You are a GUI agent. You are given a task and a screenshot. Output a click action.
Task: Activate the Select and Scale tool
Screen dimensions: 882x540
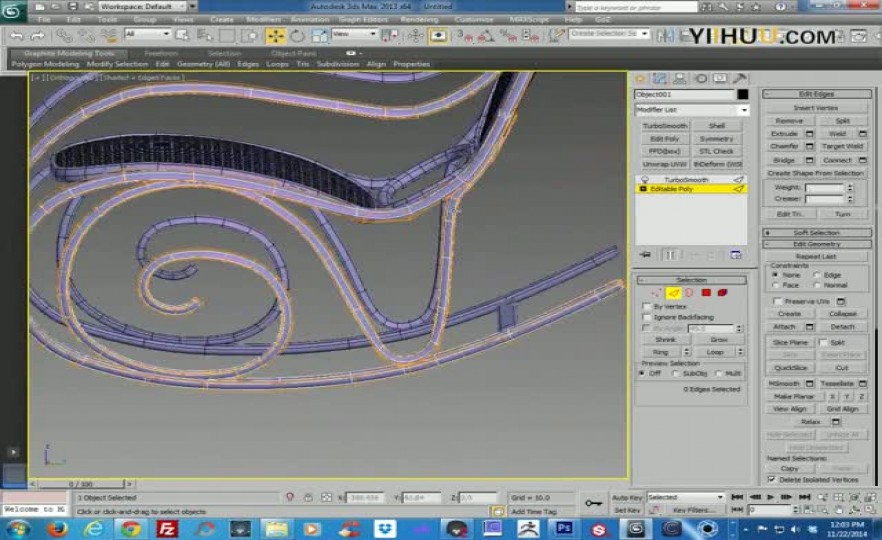(x=319, y=37)
